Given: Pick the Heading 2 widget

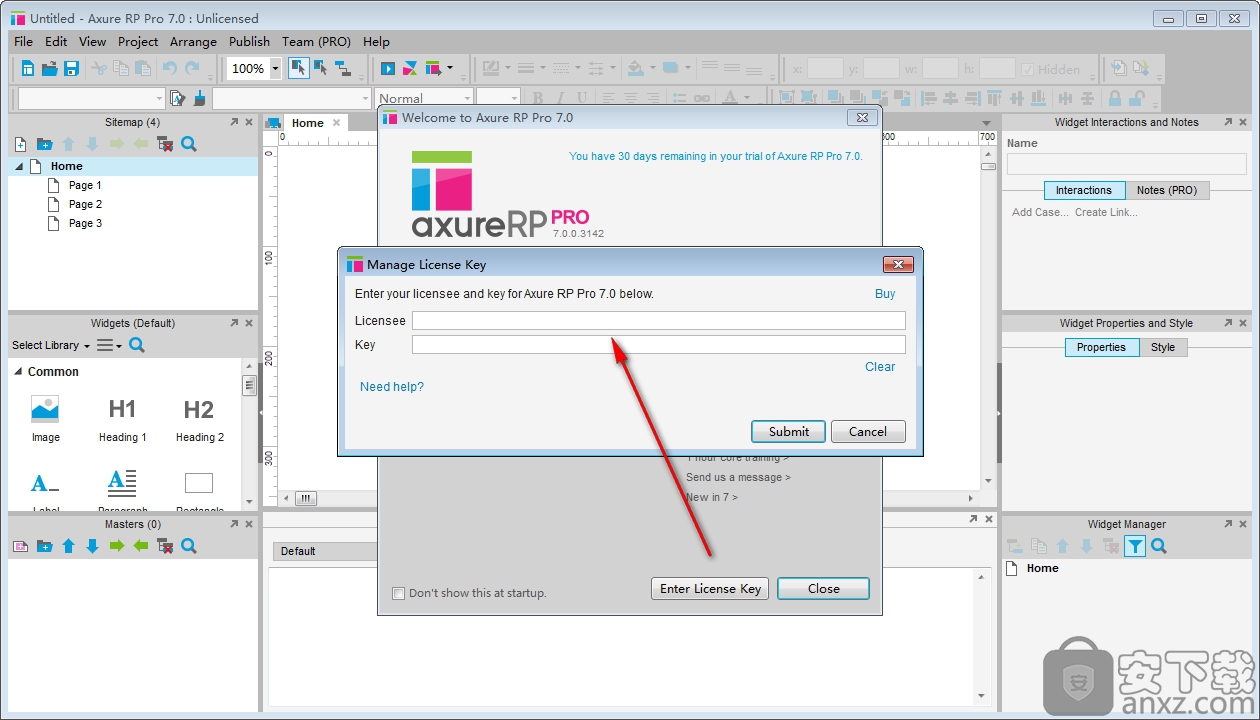Looking at the screenshot, I should (x=199, y=419).
